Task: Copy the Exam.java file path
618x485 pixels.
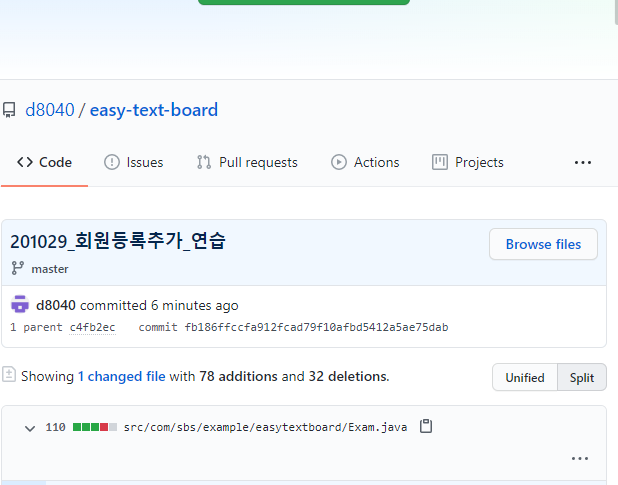Action: pos(426,426)
